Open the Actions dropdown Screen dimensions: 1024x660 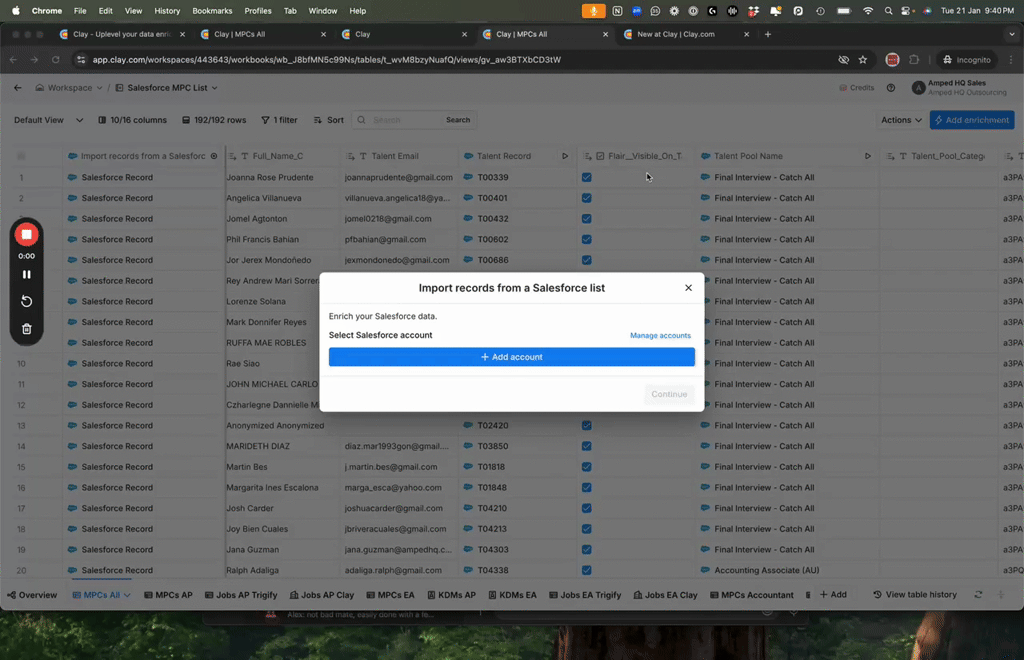tap(901, 120)
